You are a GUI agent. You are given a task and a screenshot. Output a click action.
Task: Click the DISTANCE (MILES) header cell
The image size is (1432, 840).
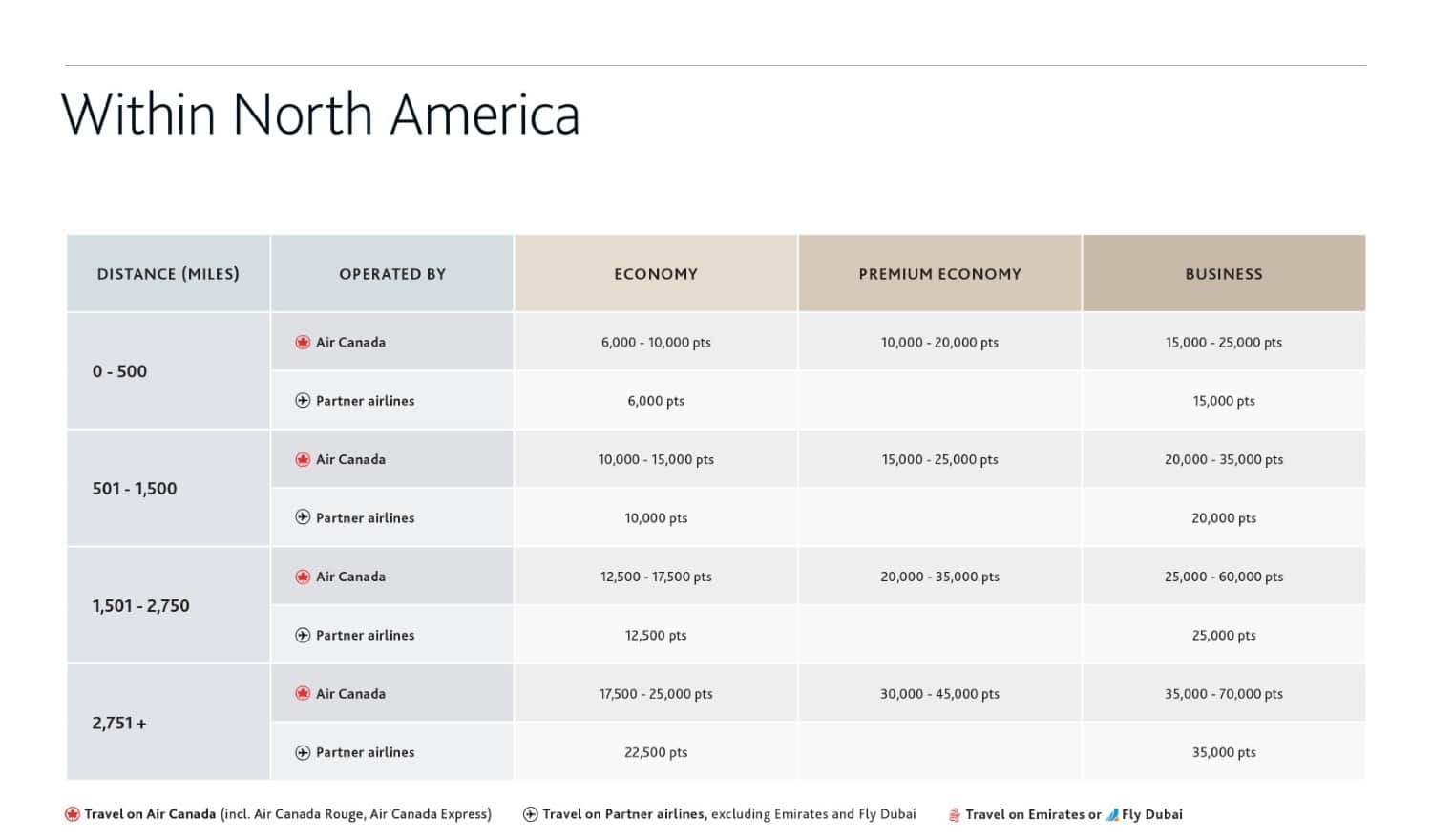pos(168,274)
